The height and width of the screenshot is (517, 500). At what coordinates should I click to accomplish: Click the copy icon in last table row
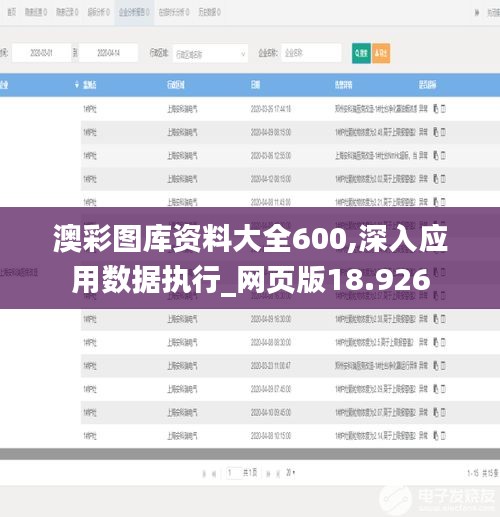point(436,435)
